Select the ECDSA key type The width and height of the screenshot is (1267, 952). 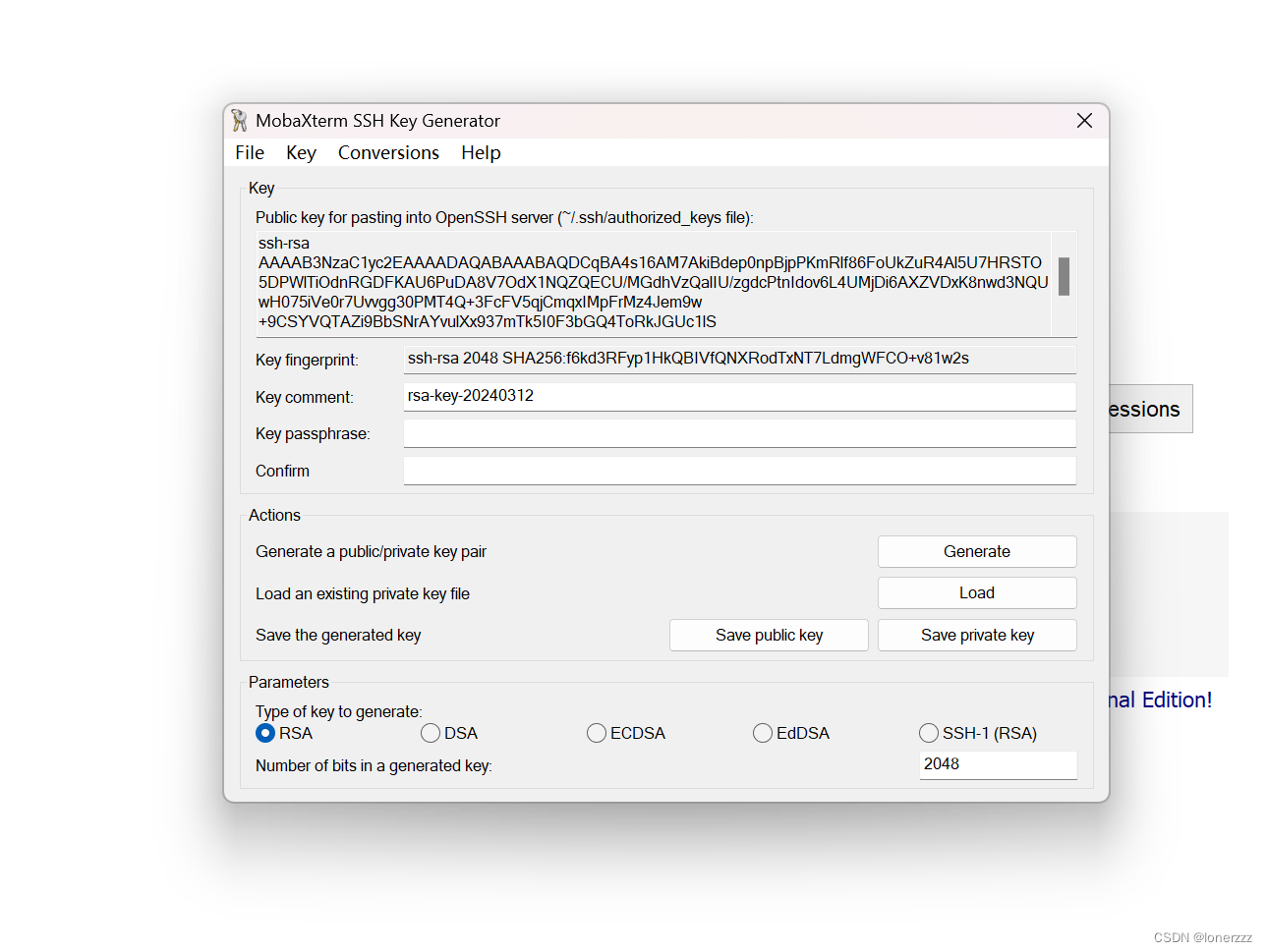(x=597, y=733)
